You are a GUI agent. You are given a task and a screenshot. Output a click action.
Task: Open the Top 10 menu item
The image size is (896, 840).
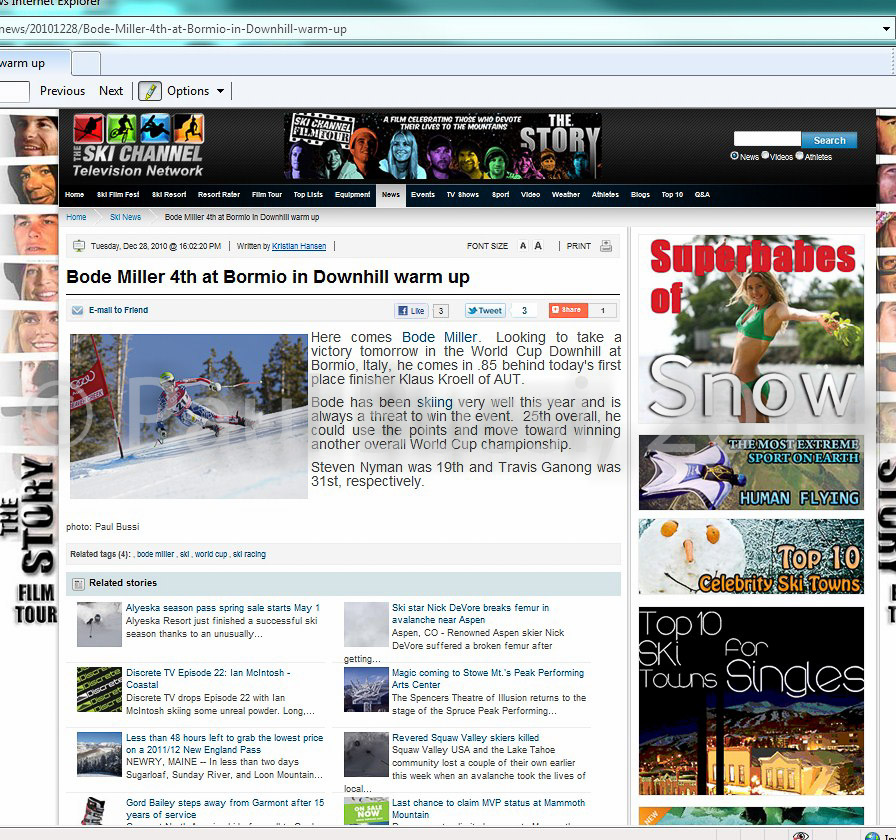pyautogui.click(x=672, y=195)
